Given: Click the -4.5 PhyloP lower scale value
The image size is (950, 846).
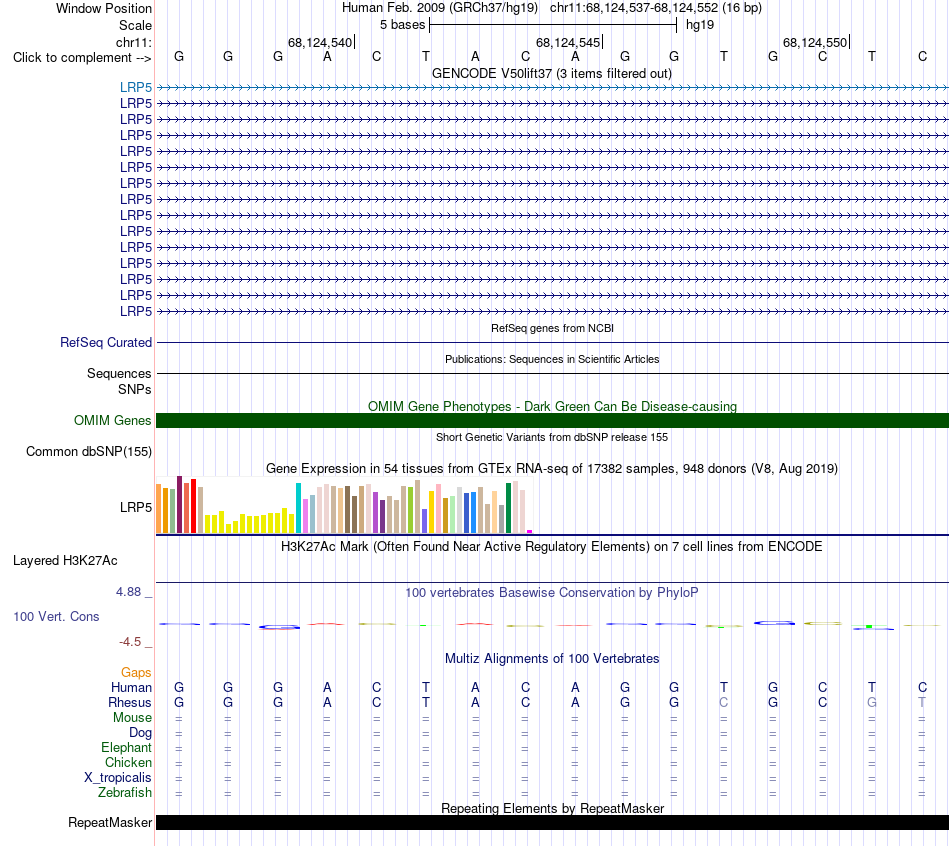Looking at the screenshot, I should [x=130, y=642].
